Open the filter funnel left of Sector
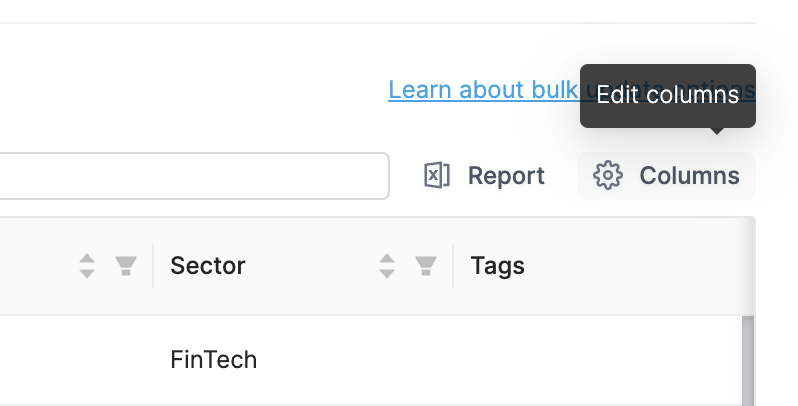 [x=125, y=266]
